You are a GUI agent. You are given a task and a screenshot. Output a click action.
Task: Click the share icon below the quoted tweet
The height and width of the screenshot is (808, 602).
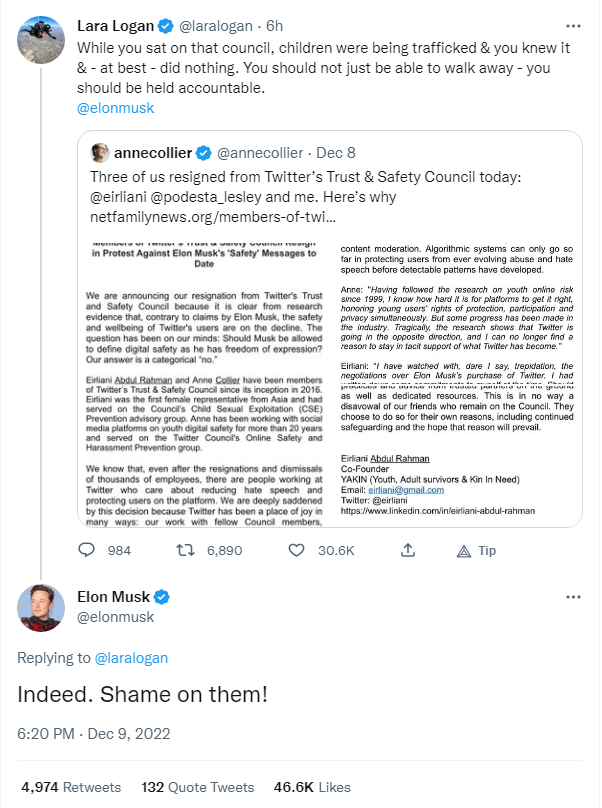coord(408,550)
